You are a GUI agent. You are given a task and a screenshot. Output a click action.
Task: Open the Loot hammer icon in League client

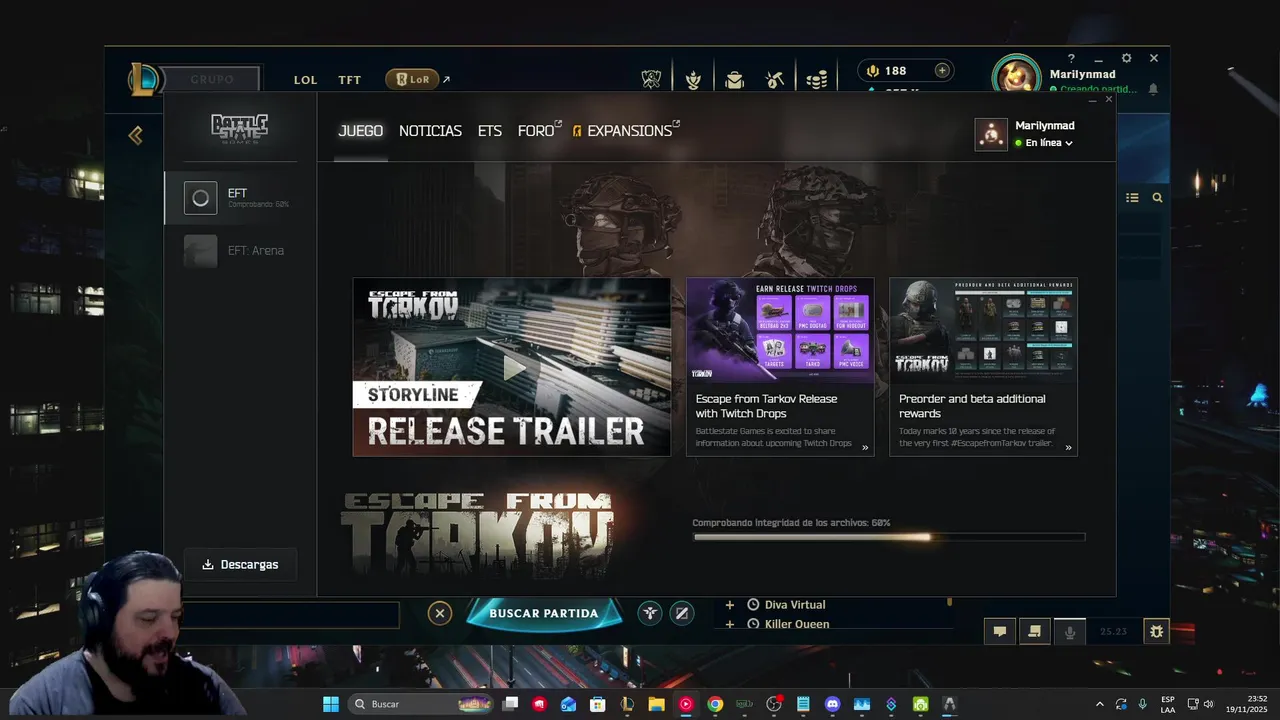click(775, 79)
